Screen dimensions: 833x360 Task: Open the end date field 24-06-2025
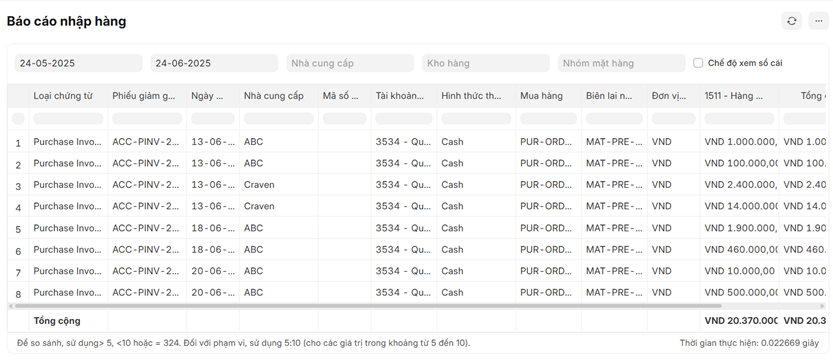214,63
